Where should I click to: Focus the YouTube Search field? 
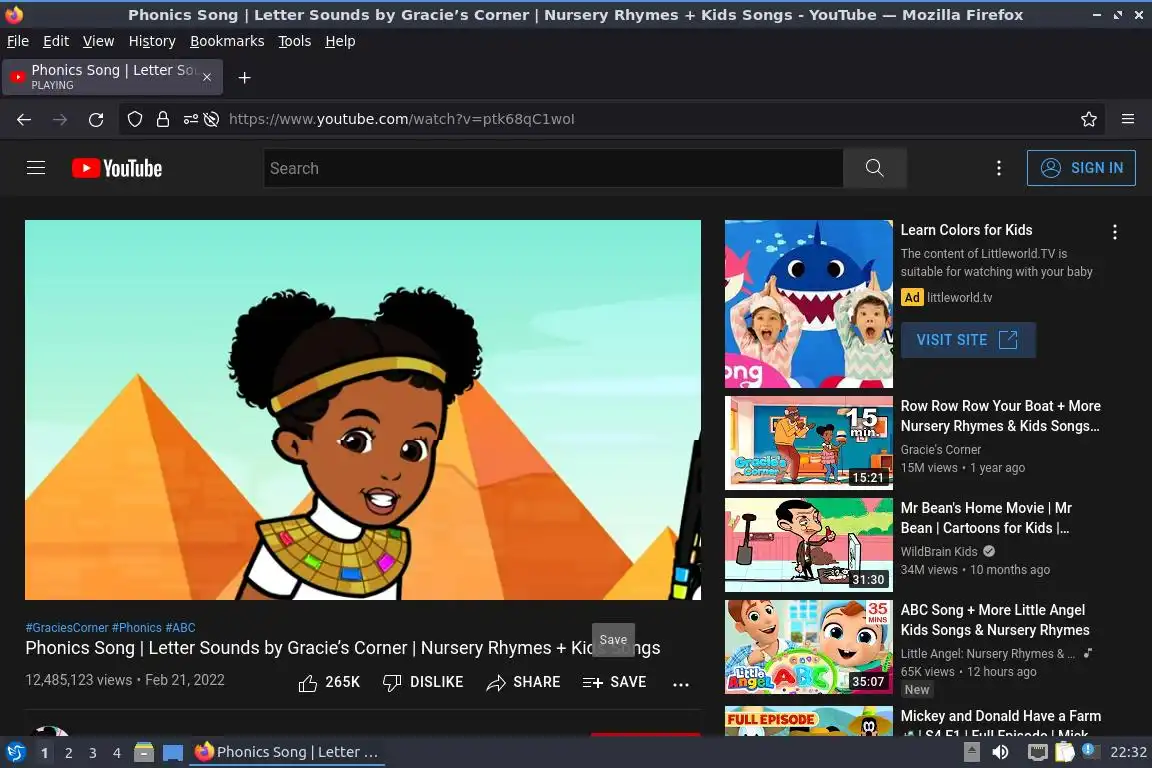553,168
